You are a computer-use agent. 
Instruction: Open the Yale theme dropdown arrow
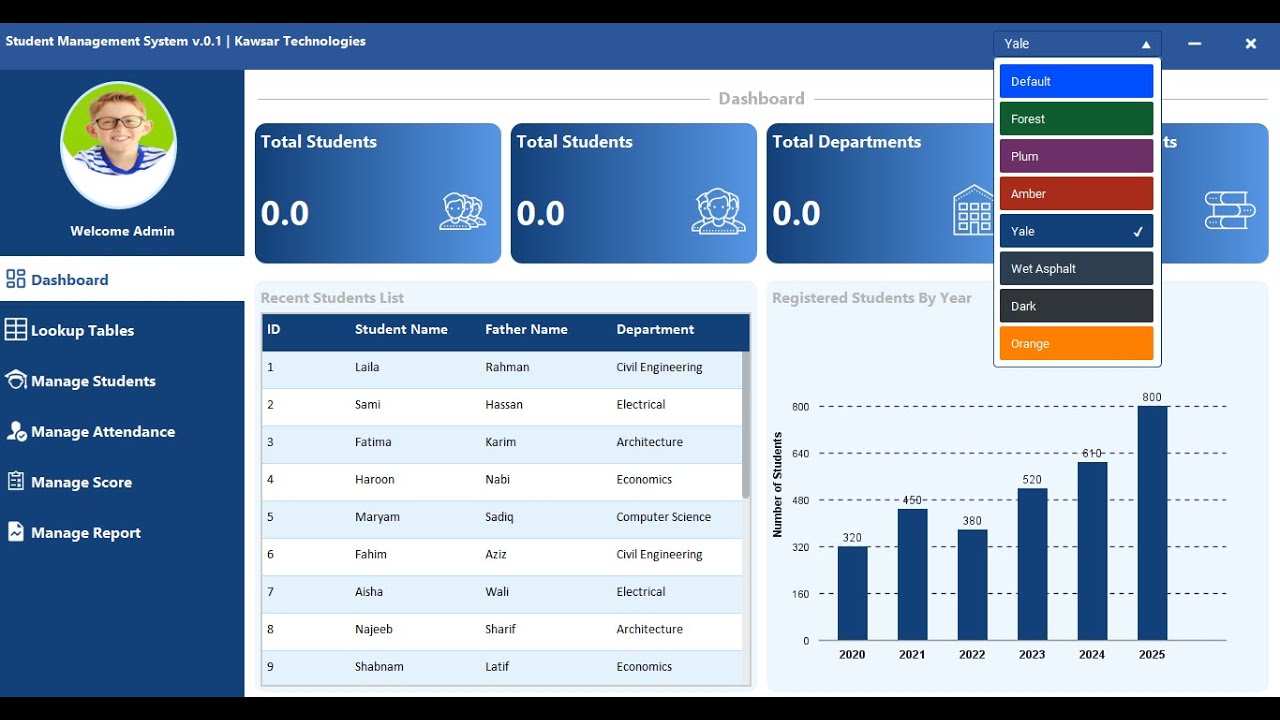[x=1146, y=44]
